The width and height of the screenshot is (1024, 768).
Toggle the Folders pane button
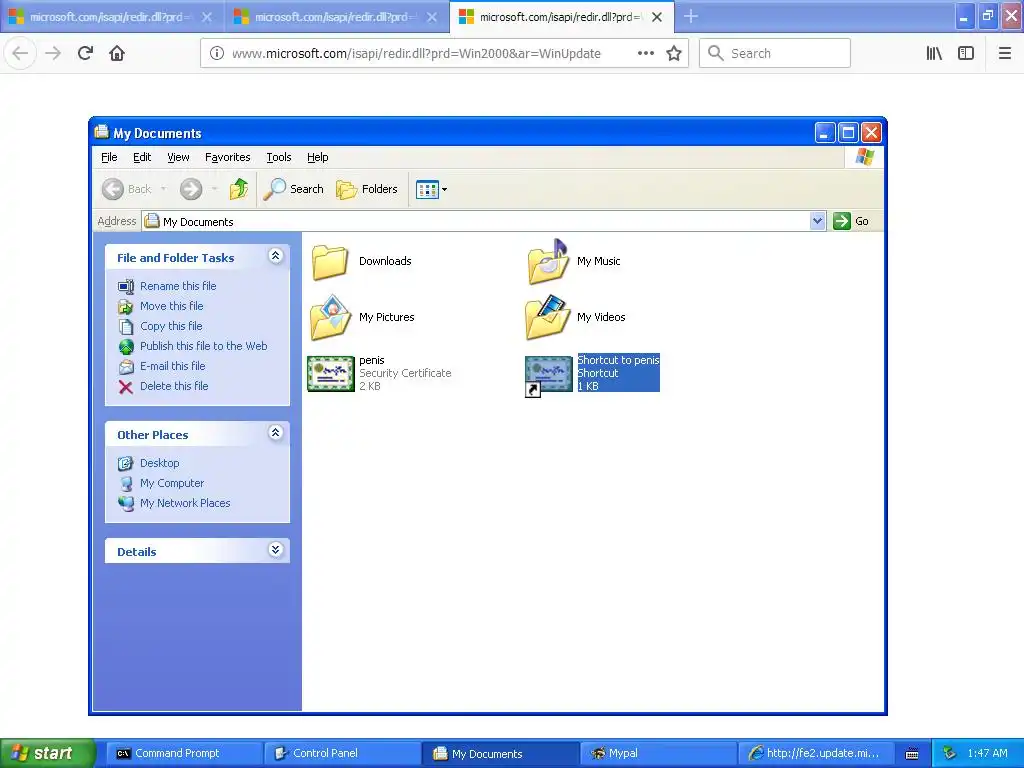coord(367,189)
